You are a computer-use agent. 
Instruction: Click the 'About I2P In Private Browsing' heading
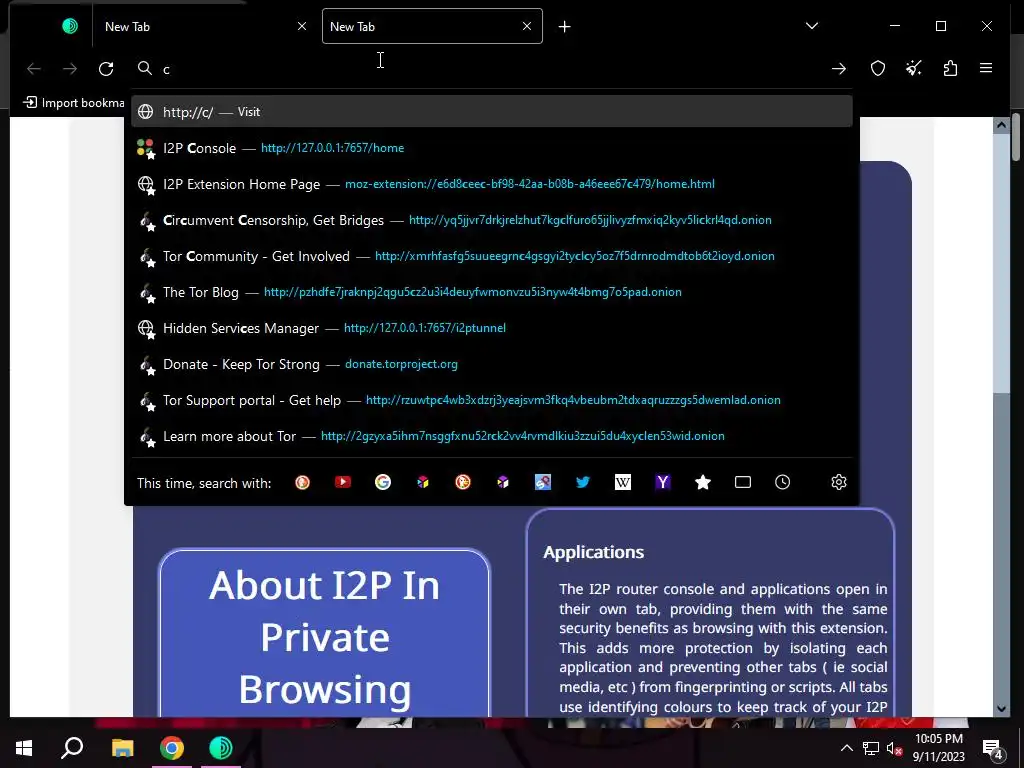tap(325, 637)
